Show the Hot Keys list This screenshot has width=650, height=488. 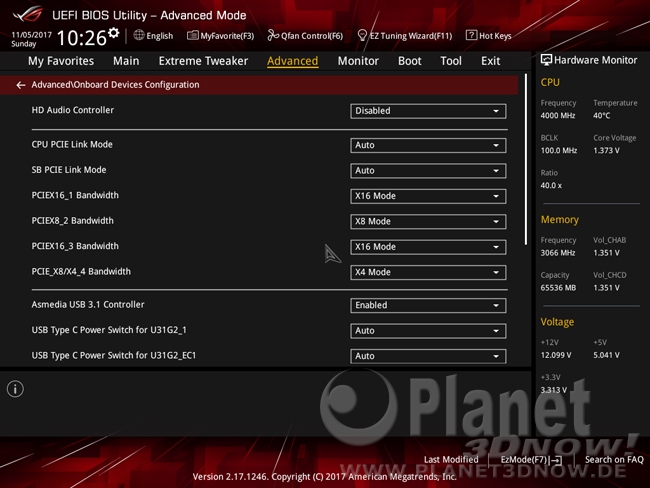[489, 36]
